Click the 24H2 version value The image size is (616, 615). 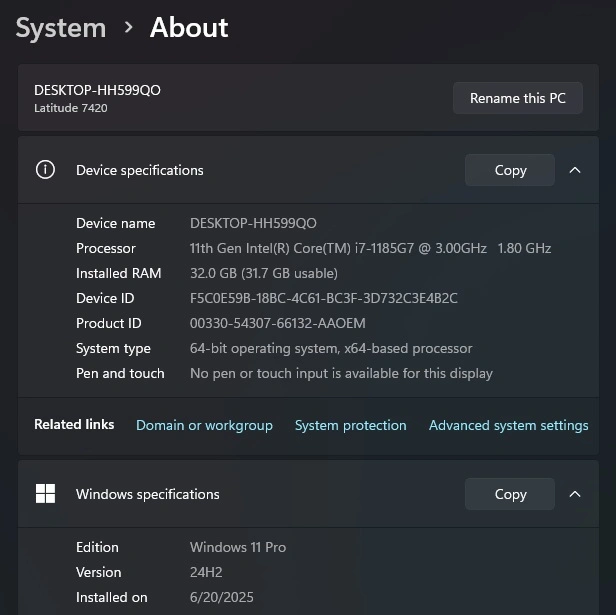205,572
